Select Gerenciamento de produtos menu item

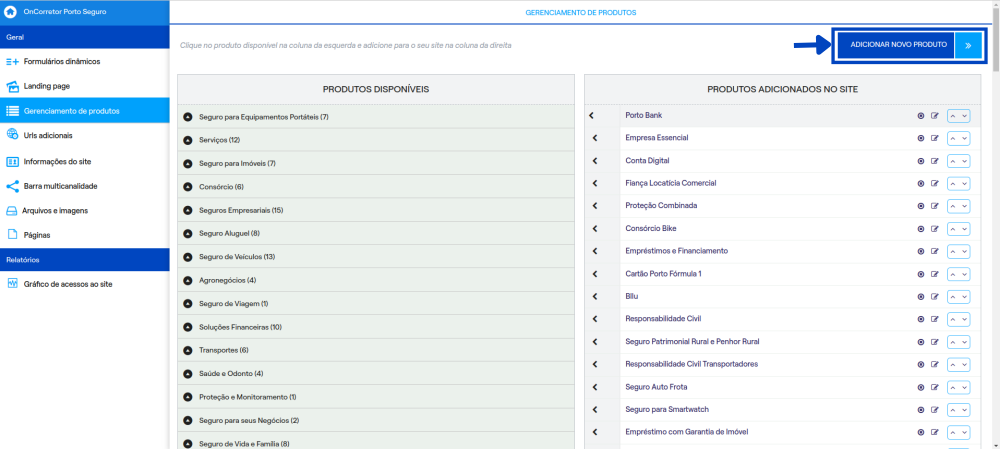85,110
